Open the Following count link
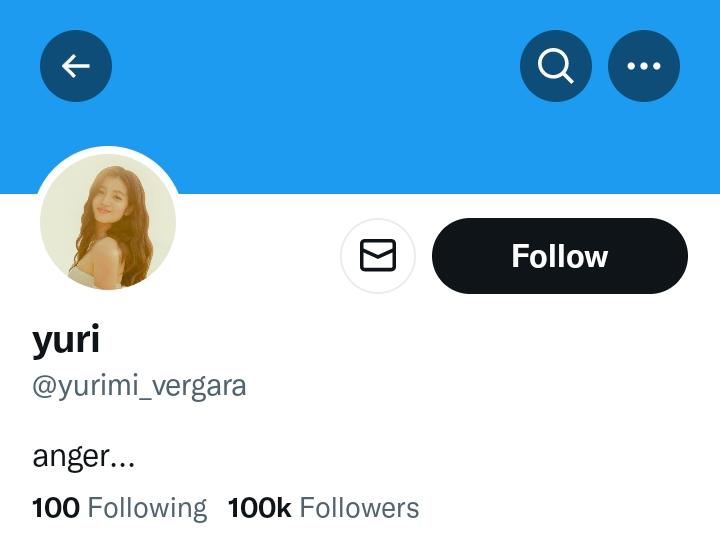 (119, 508)
